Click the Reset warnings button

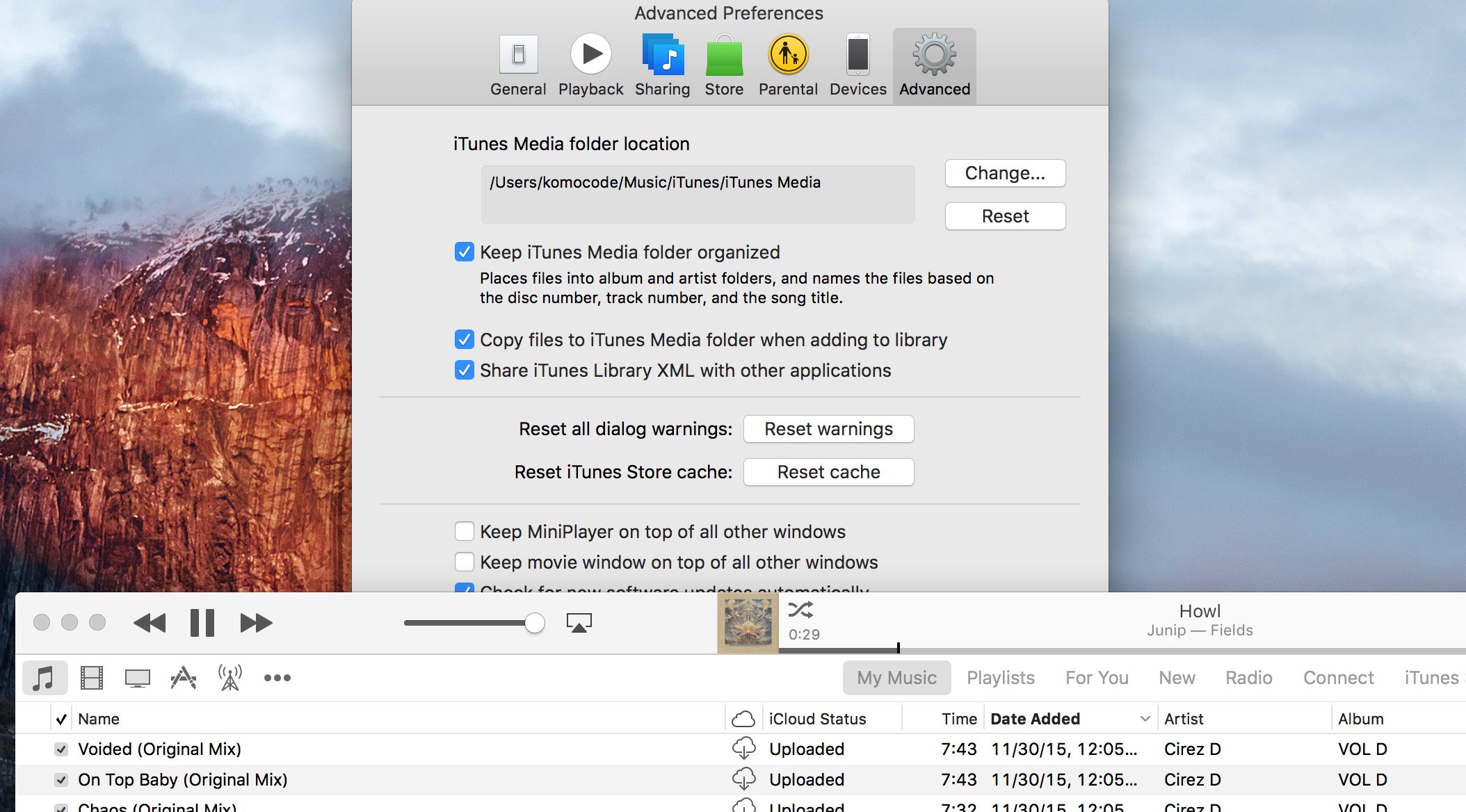tap(828, 429)
